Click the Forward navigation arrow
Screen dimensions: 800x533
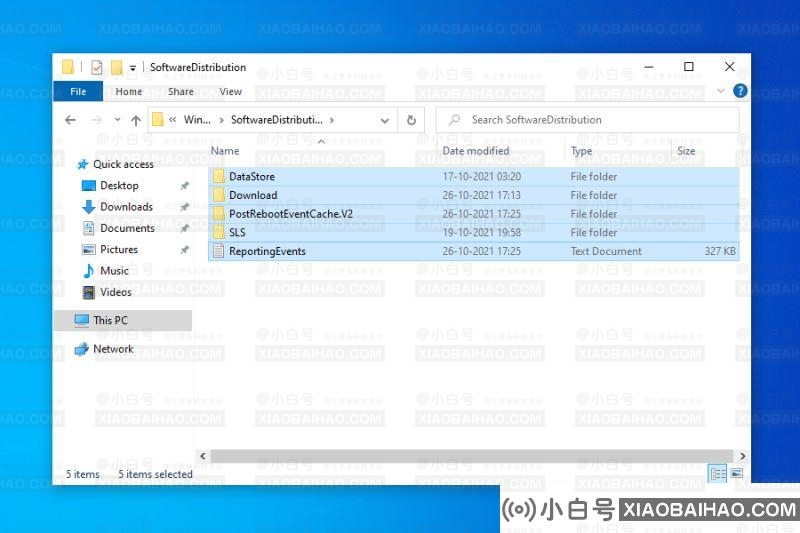96,120
